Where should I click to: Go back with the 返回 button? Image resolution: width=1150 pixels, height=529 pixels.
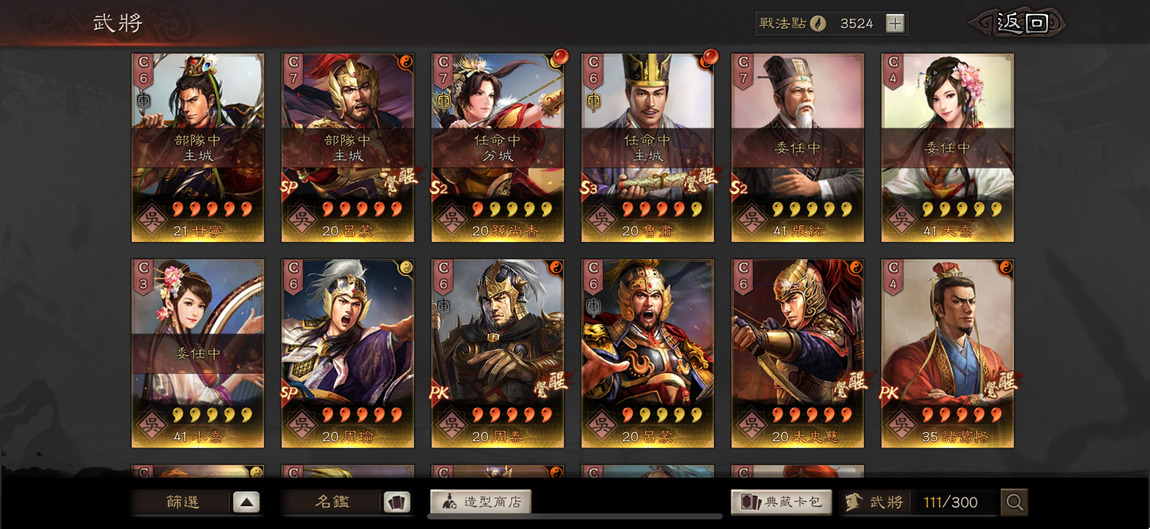point(1020,23)
